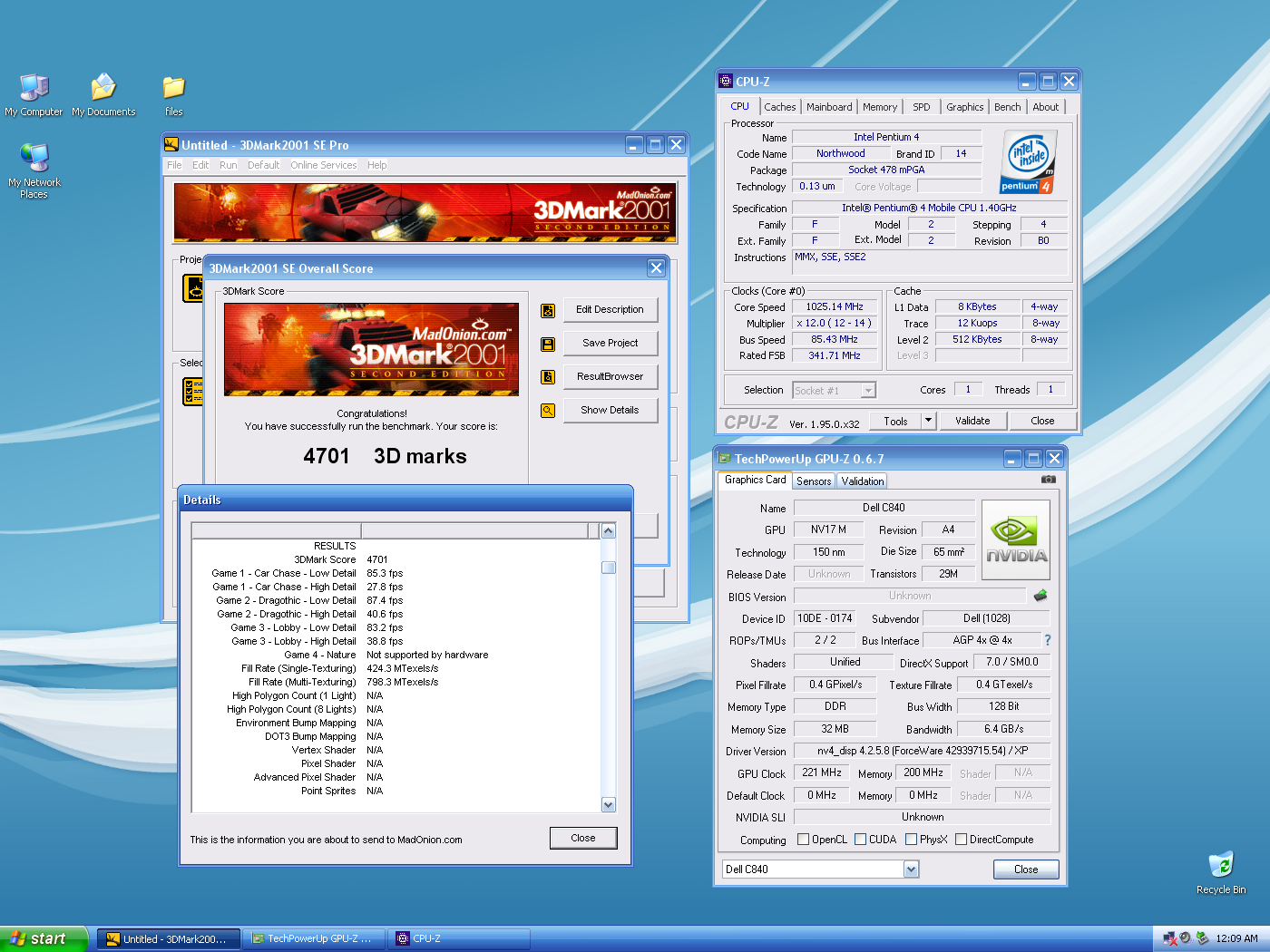The image size is (1270, 952).
Task: Click the GPU-Z title bar icon
Action: coord(724,459)
